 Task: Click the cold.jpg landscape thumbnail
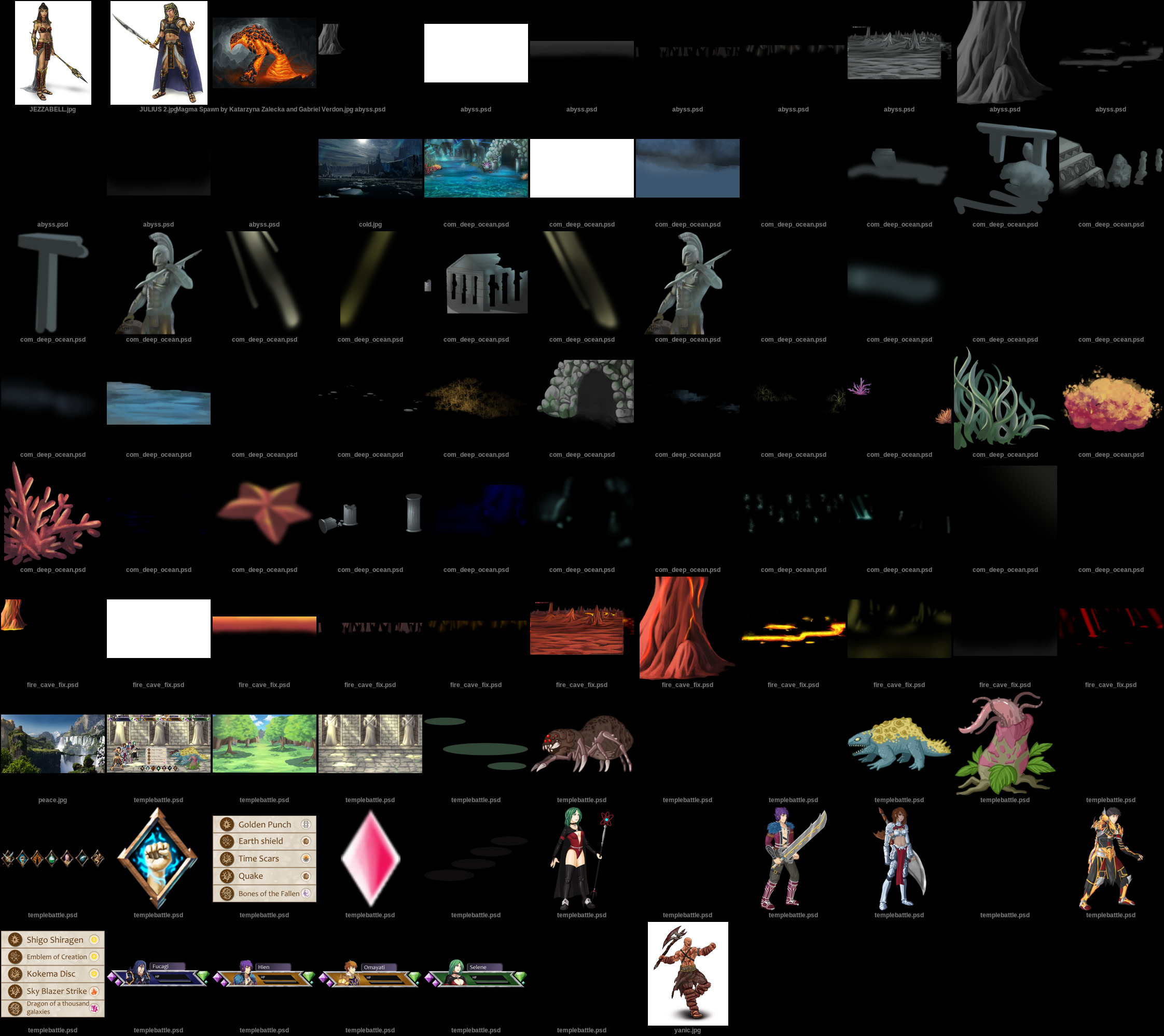click(x=370, y=169)
